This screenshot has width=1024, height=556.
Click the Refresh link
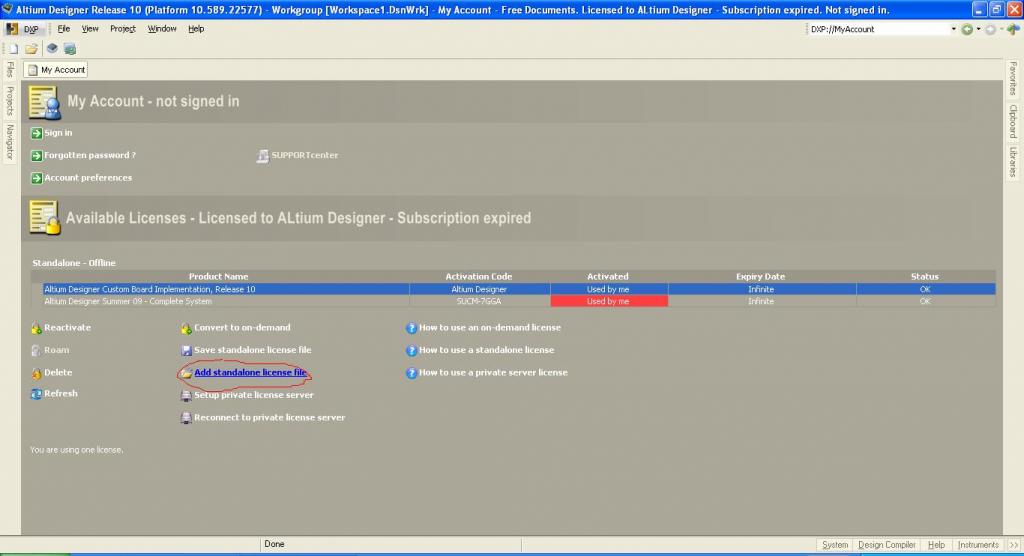[61, 393]
